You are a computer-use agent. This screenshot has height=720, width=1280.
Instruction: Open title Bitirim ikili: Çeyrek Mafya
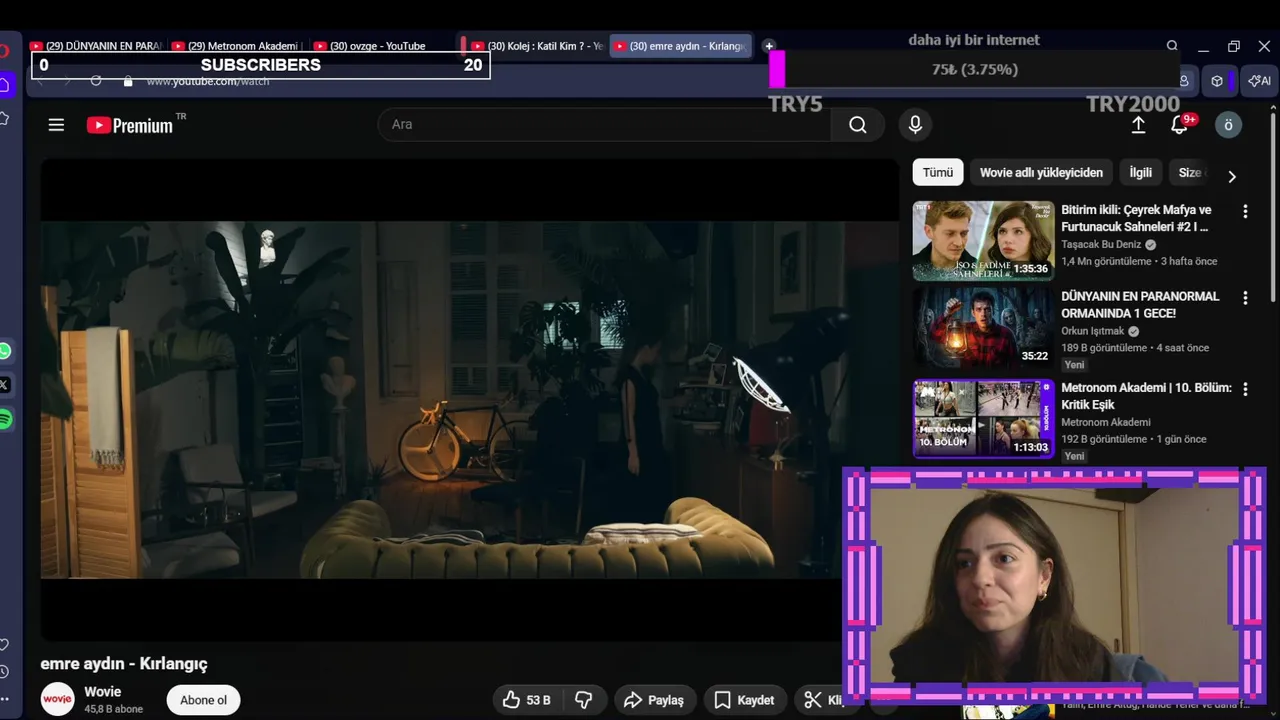point(1136,218)
